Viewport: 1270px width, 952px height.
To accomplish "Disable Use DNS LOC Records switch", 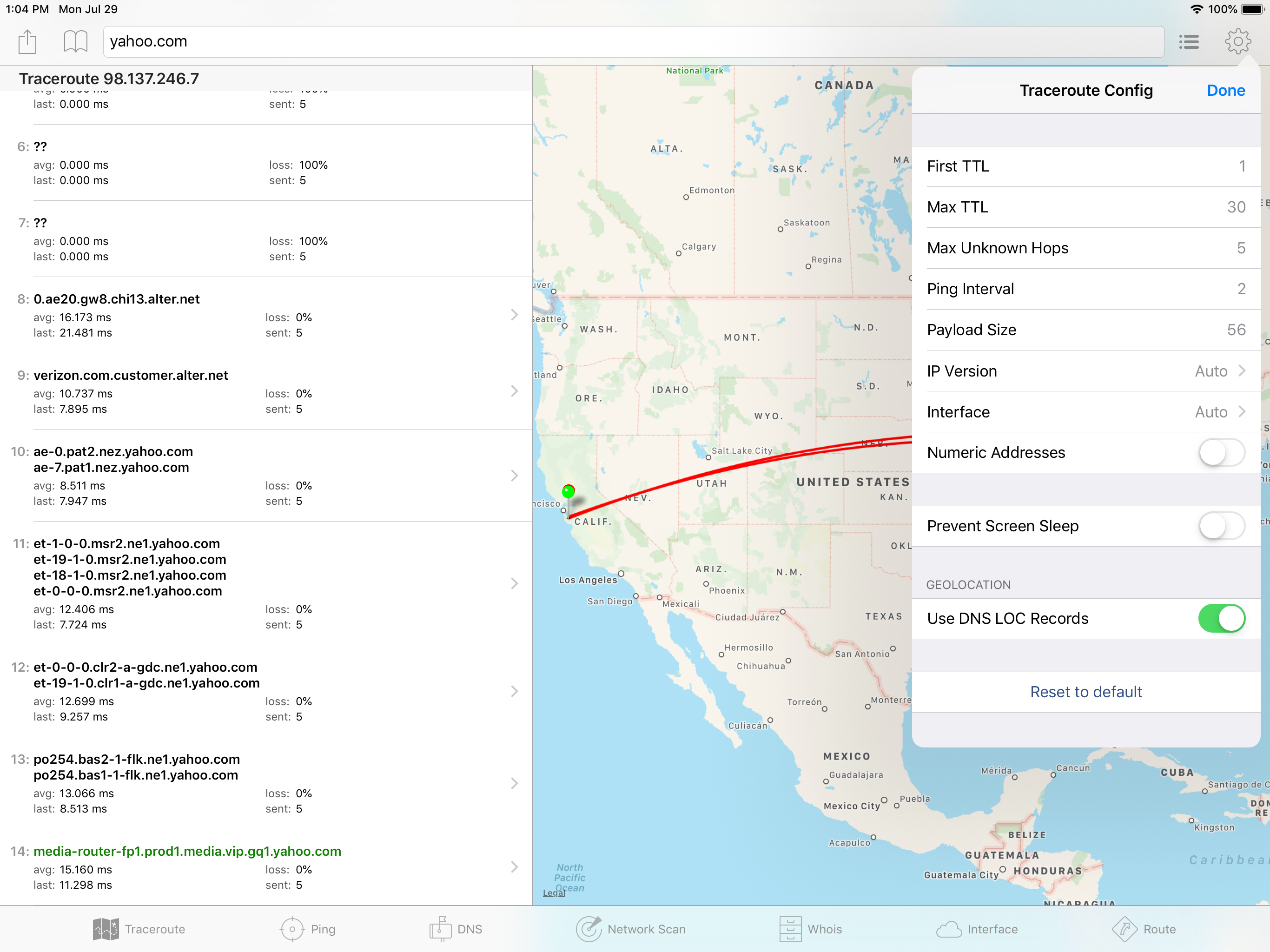I will pyautogui.click(x=1221, y=618).
